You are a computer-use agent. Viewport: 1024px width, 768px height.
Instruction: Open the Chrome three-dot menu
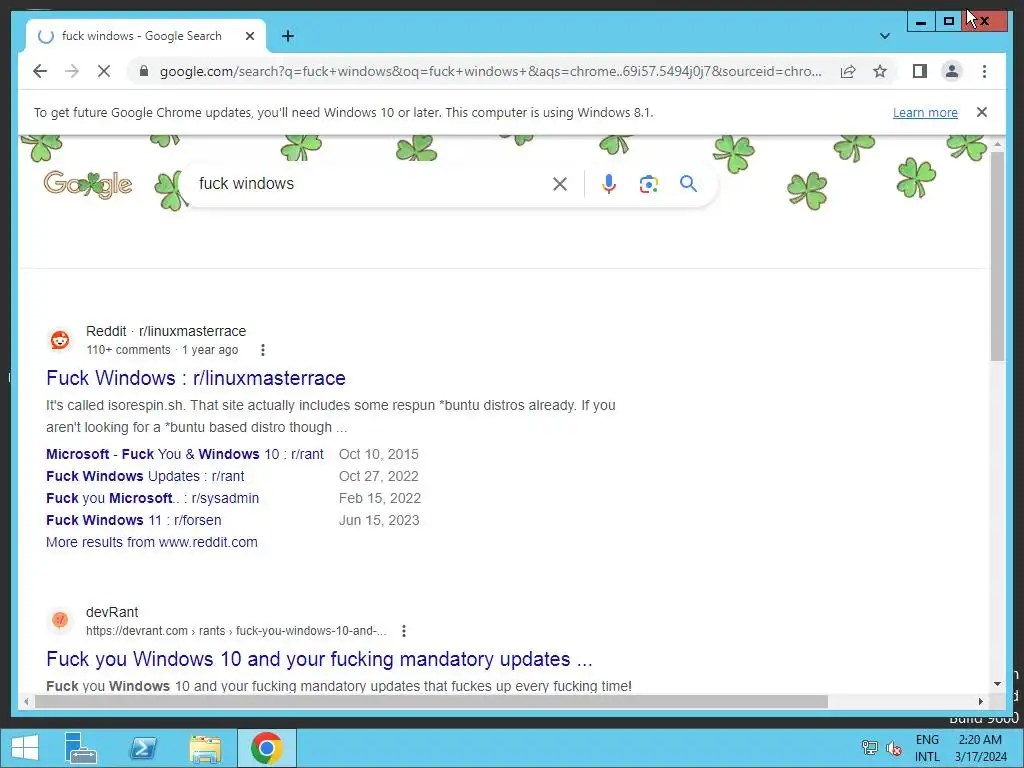point(984,71)
